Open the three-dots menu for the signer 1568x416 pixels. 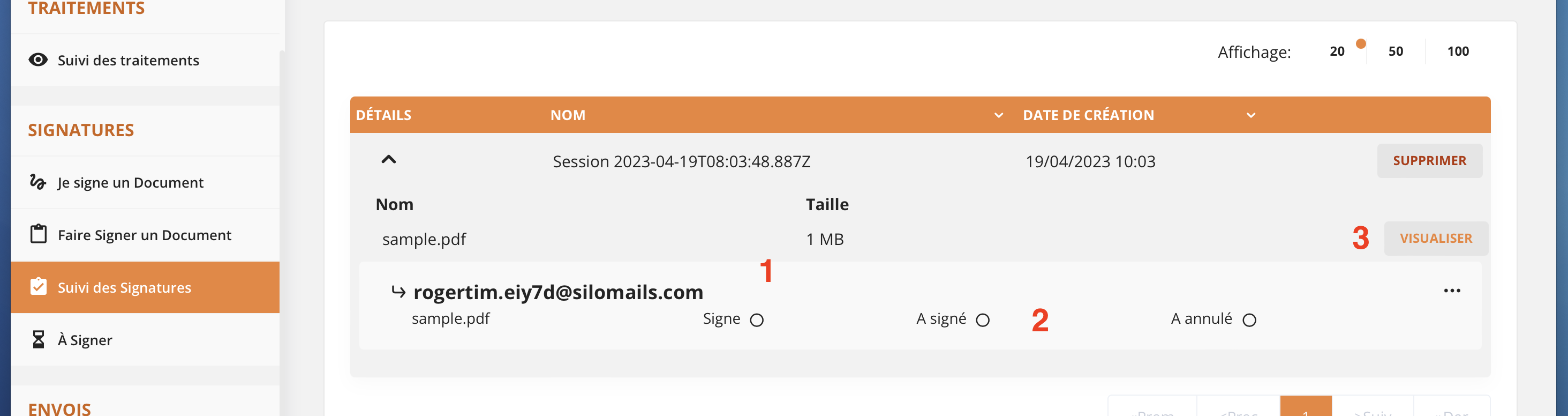pyautogui.click(x=1452, y=291)
